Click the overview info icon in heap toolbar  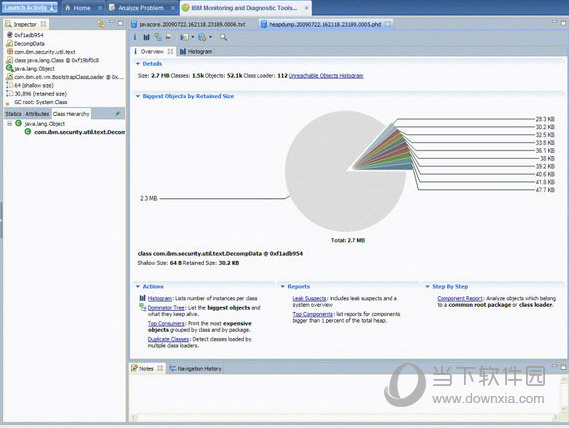point(135,37)
